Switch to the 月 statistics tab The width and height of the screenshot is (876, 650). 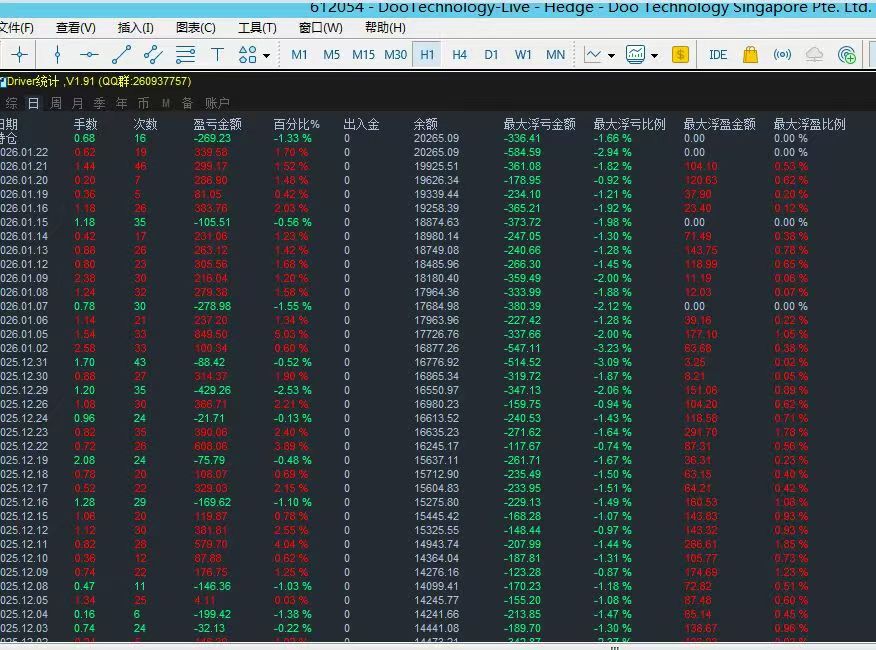[77, 103]
